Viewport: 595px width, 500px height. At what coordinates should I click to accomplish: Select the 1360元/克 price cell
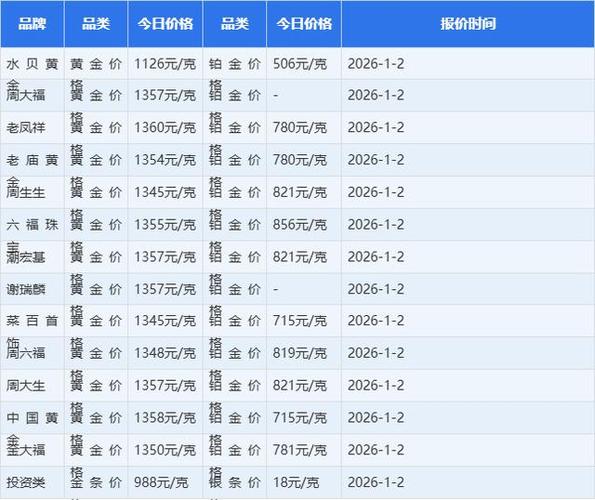point(165,127)
